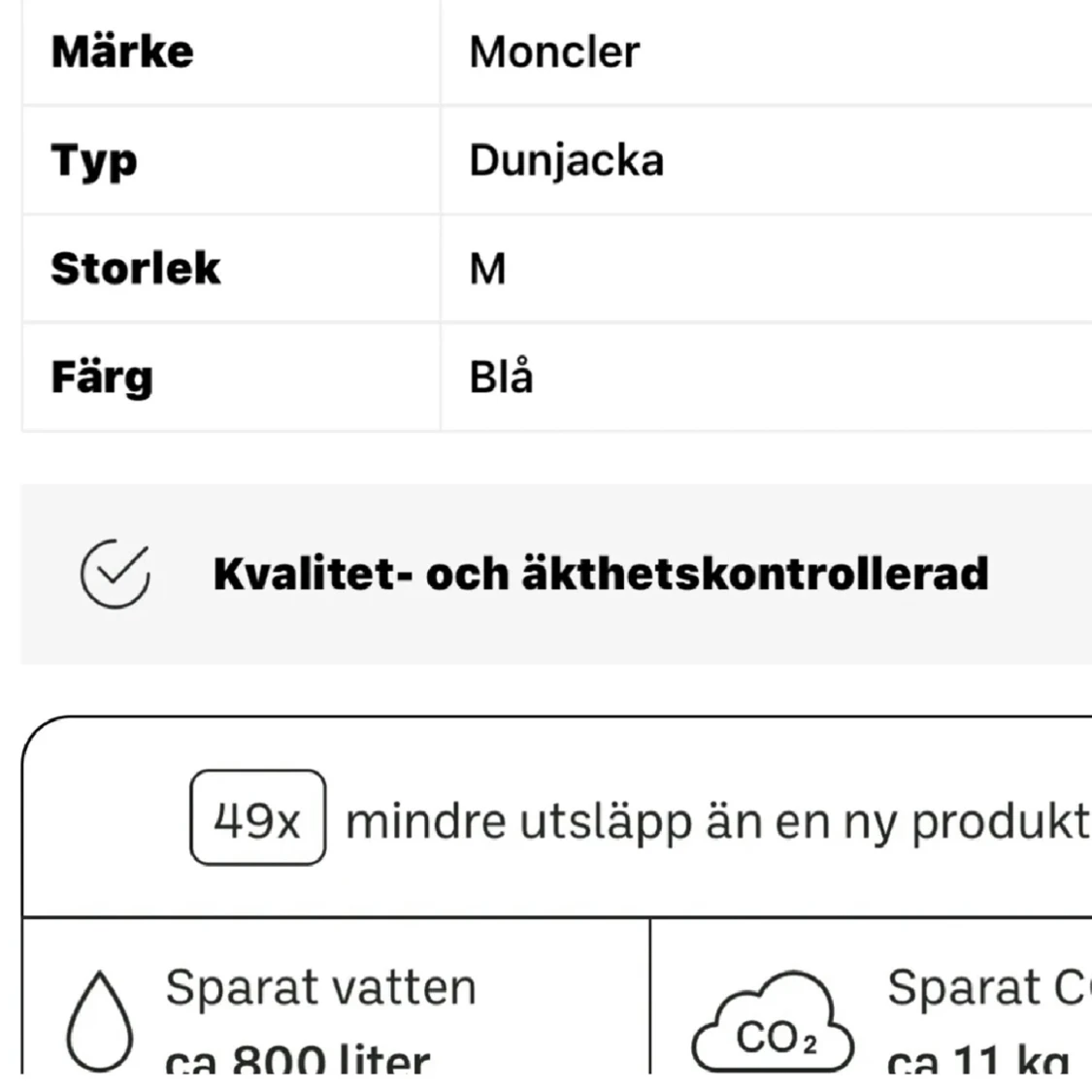Click the water drop icon
The height and width of the screenshot is (1092, 1092).
(x=99, y=1021)
